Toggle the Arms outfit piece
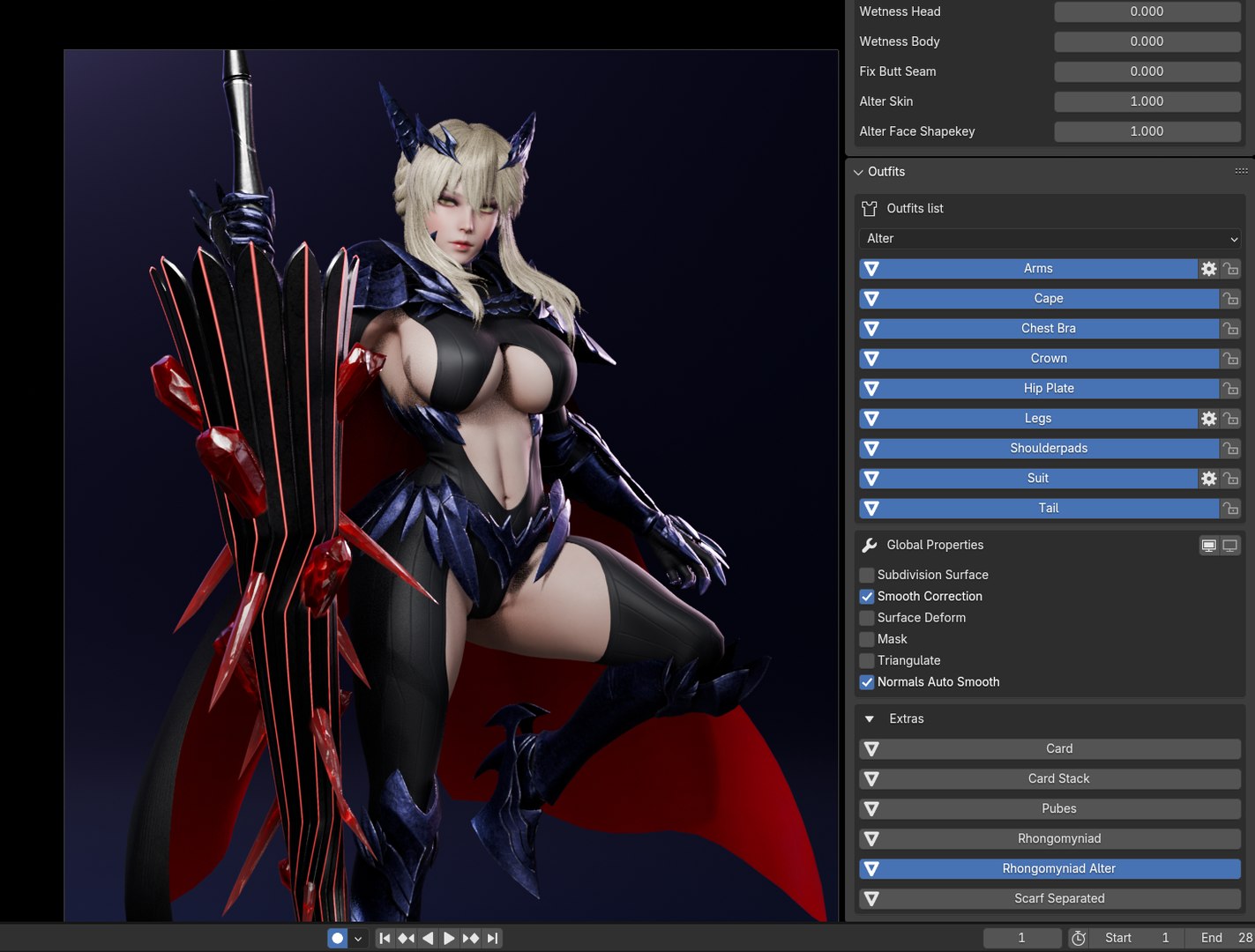1255x952 pixels. (x=1028, y=269)
